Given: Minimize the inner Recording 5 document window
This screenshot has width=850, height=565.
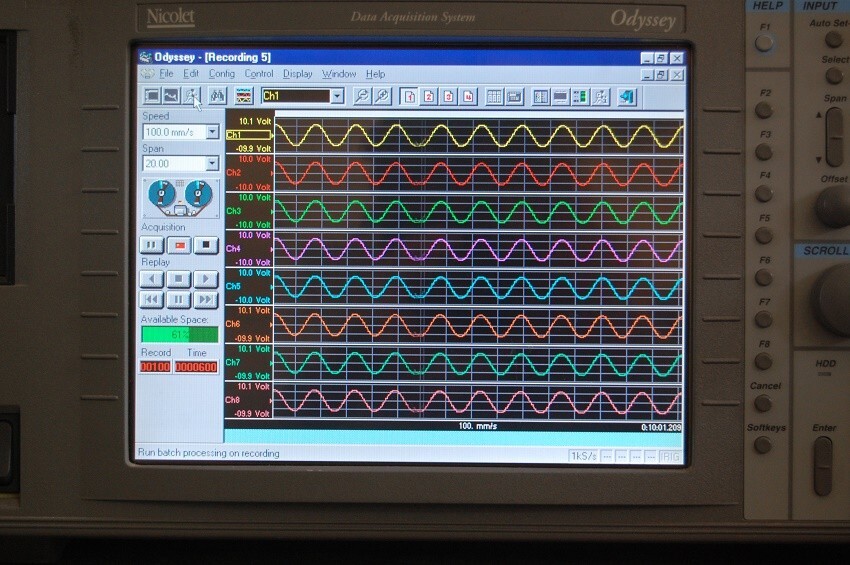Looking at the screenshot, I should pos(646,75).
